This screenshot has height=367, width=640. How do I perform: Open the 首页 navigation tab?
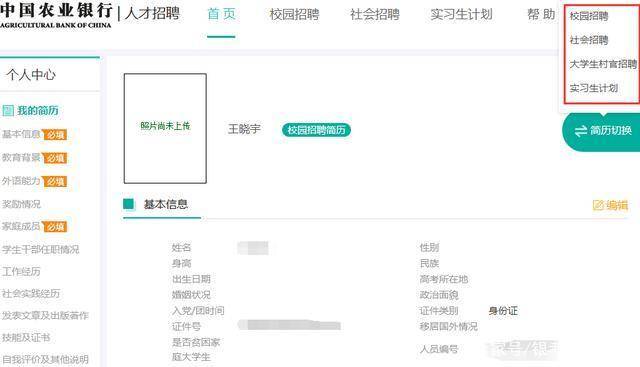(x=221, y=14)
